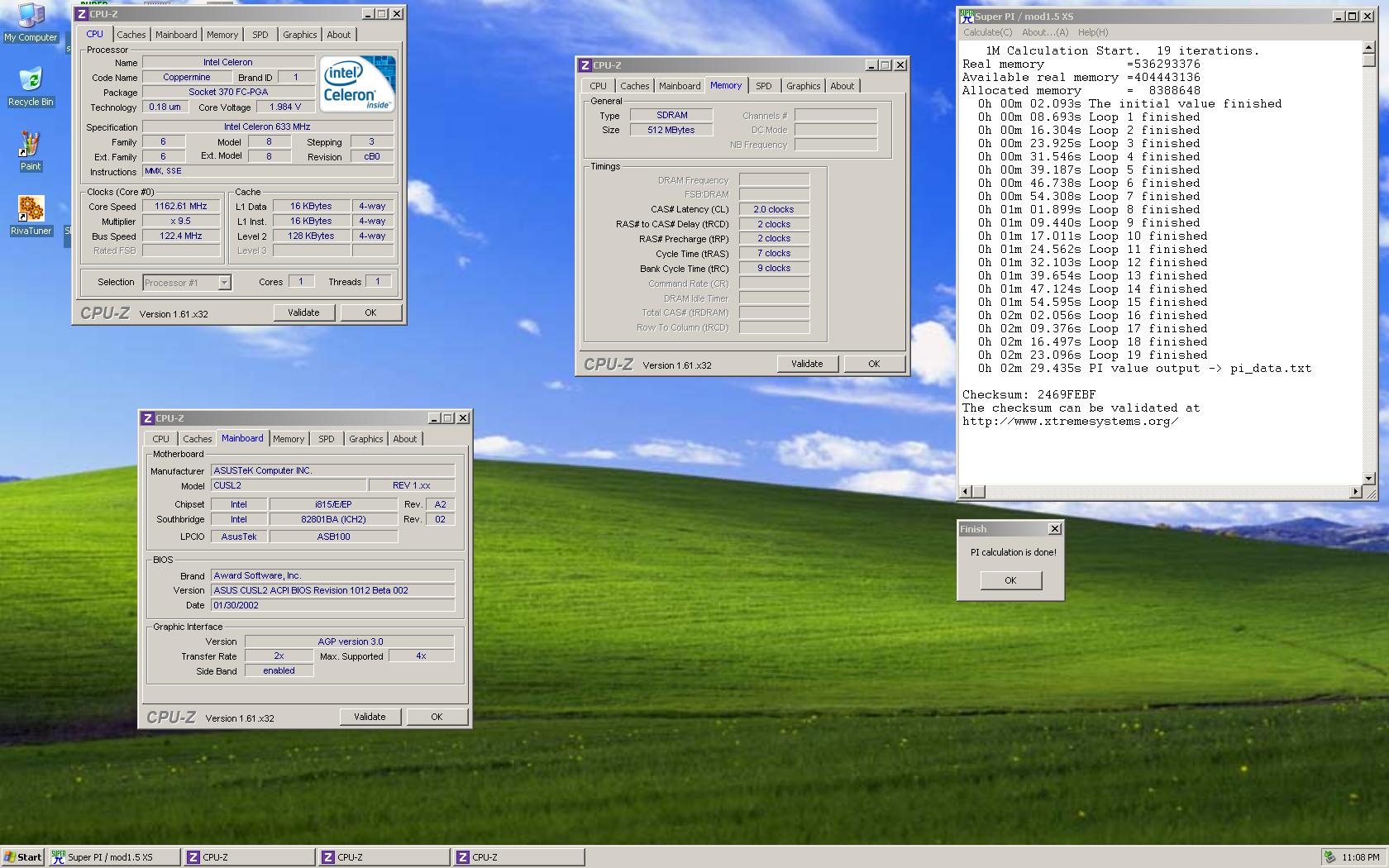Screen dimensions: 1389x868
Task: Click the system tray network icon
Action: [1329, 857]
